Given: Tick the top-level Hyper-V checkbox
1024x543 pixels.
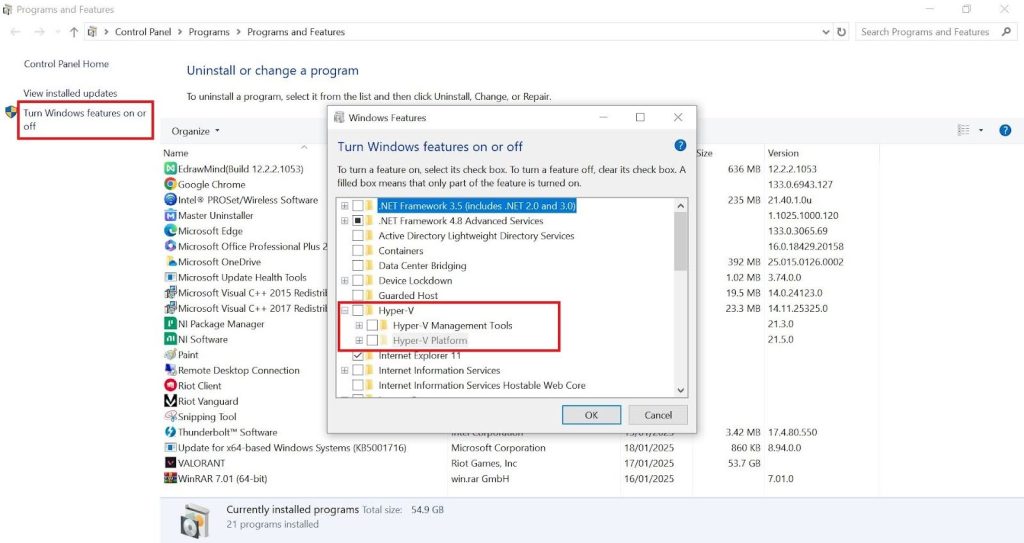Looking at the screenshot, I should point(358,311).
